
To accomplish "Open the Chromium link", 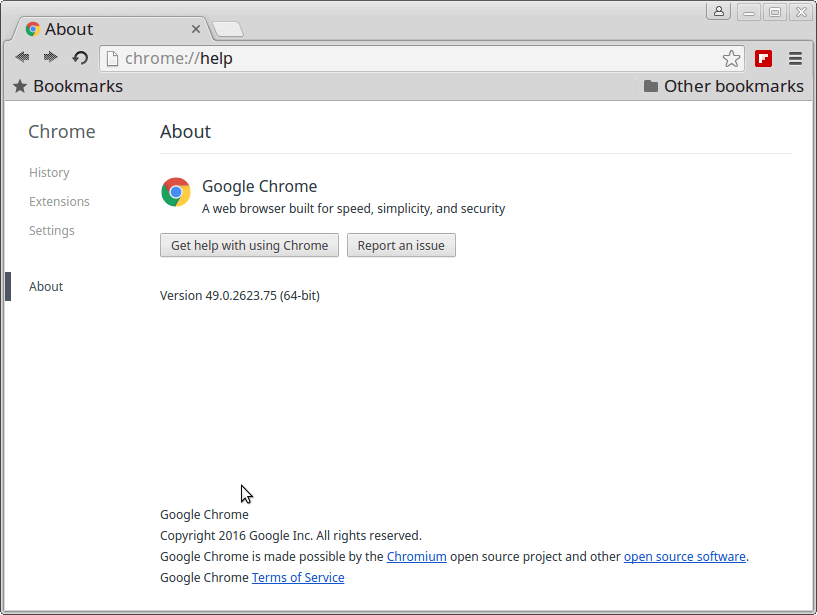I will click(416, 557).
